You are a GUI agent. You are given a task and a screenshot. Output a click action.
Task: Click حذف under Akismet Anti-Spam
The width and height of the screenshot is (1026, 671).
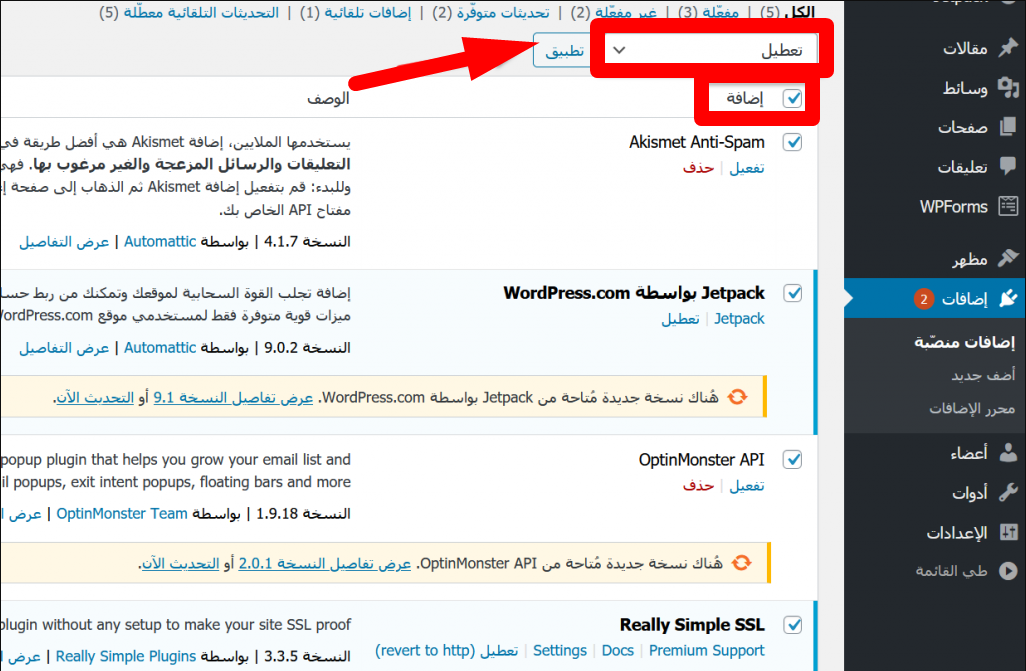point(698,168)
